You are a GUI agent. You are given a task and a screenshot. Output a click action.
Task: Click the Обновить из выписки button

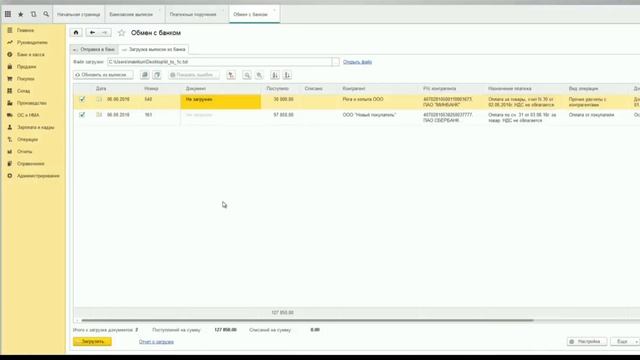click(x=103, y=75)
